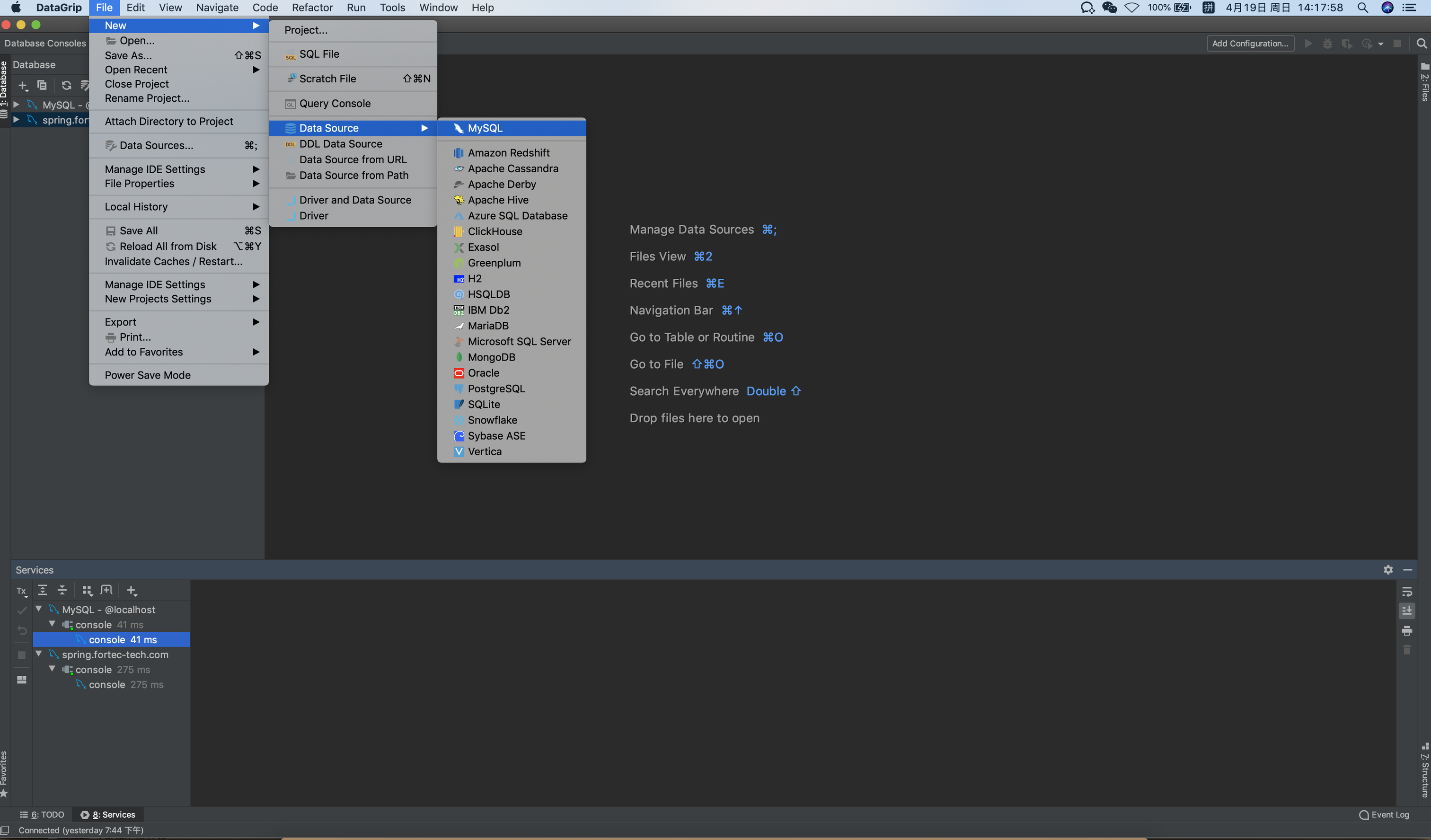This screenshot has height=840, width=1431.
Task: Toggle scroll to end icon in Services
Action: tap(1406, 610)
